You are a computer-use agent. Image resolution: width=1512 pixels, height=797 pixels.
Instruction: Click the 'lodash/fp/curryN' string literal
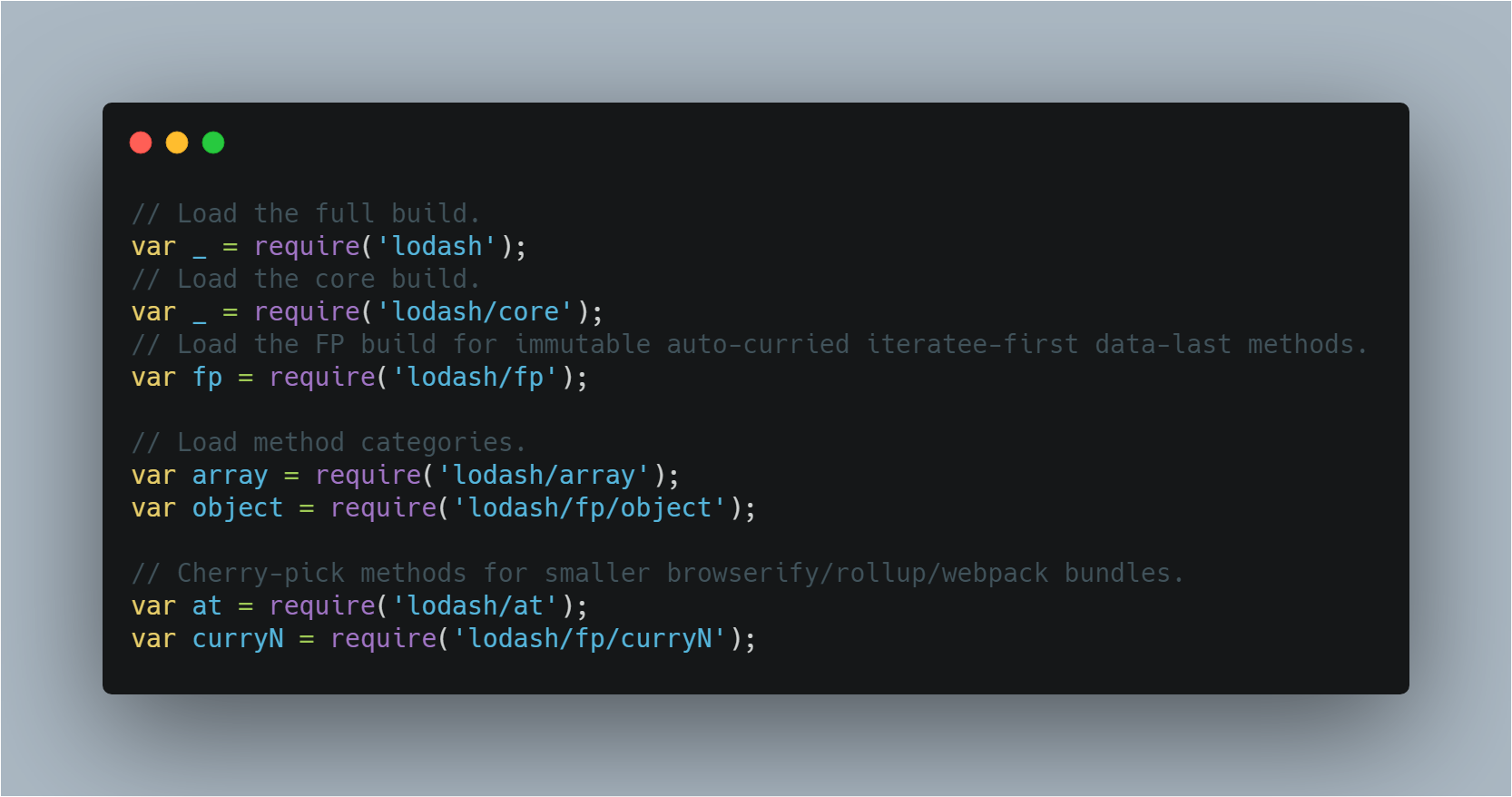(590, 638)
